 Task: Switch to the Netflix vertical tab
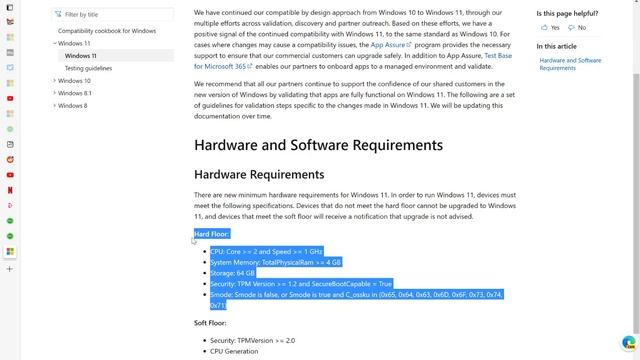click(10, 190)
